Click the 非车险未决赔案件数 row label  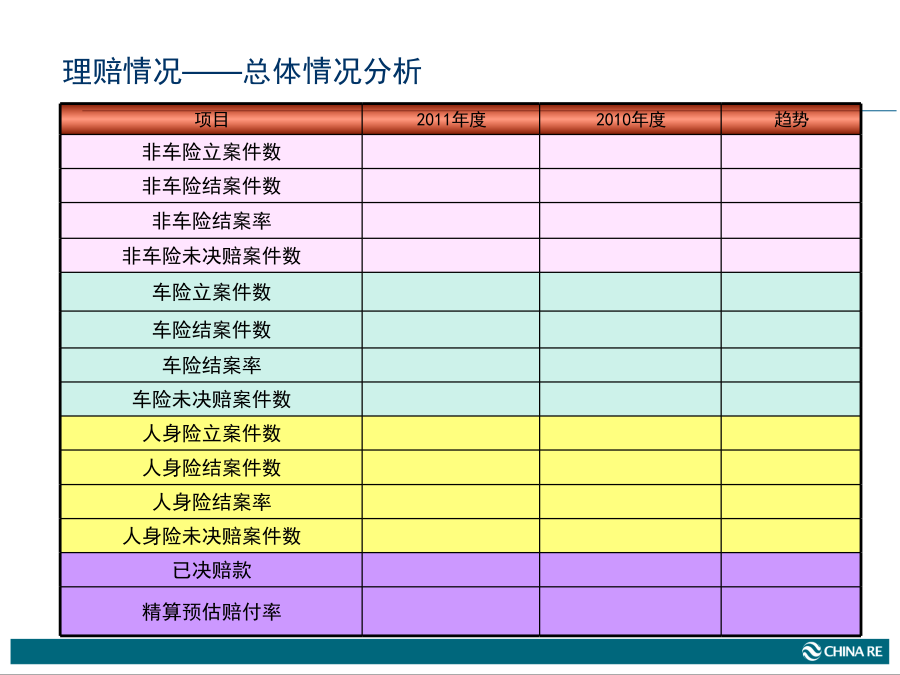[x=211, y=256]
